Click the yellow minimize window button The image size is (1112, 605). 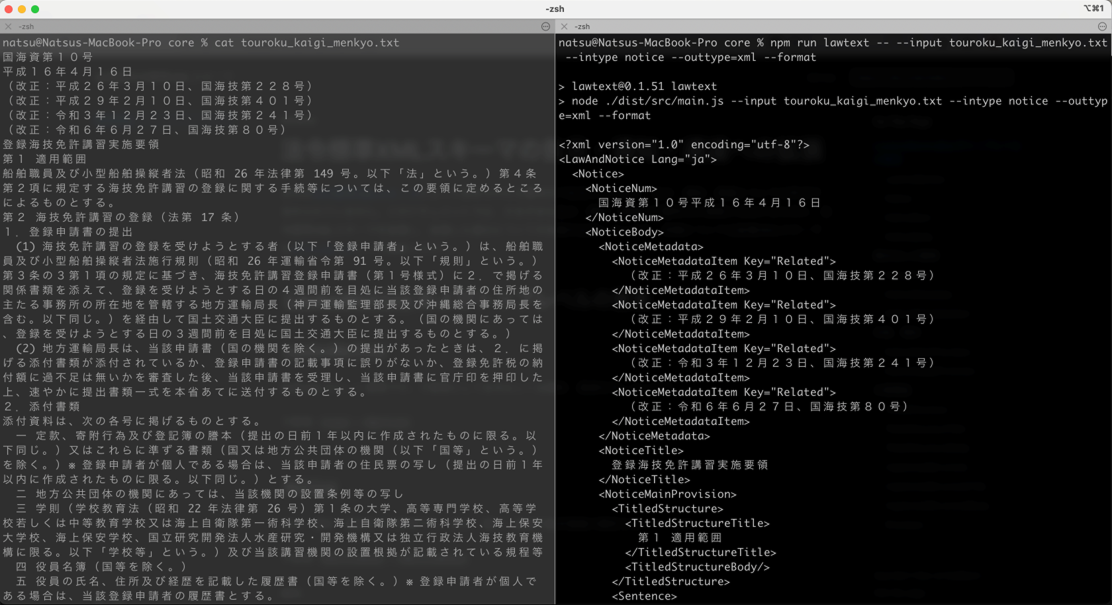[x=22, y=9]
